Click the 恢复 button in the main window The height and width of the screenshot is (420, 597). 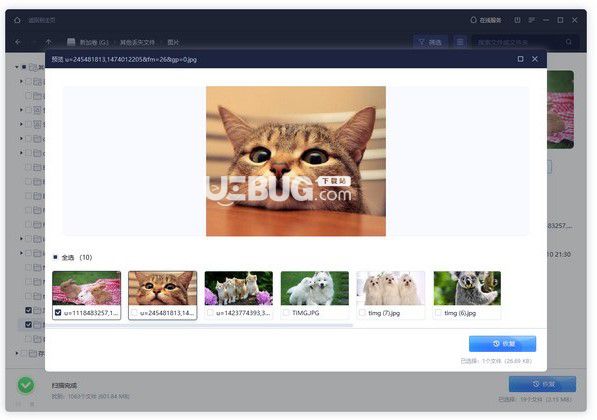coord(543,384)
